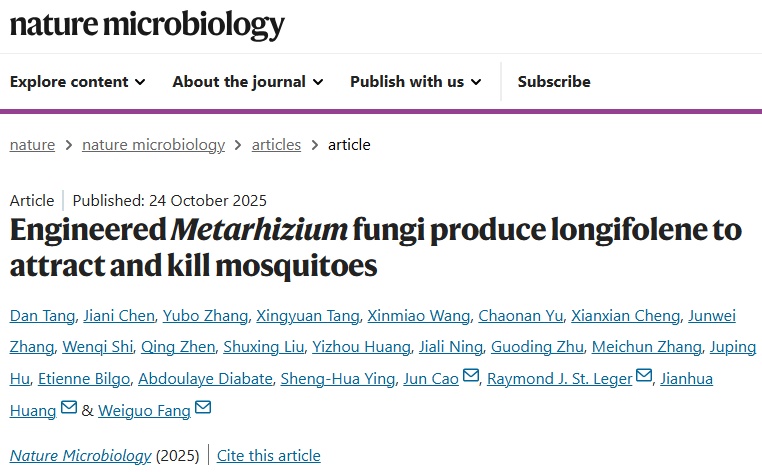Open the nature microbiology logo homepage
This screenshot has width=762, height=472.
coord(147,24)
